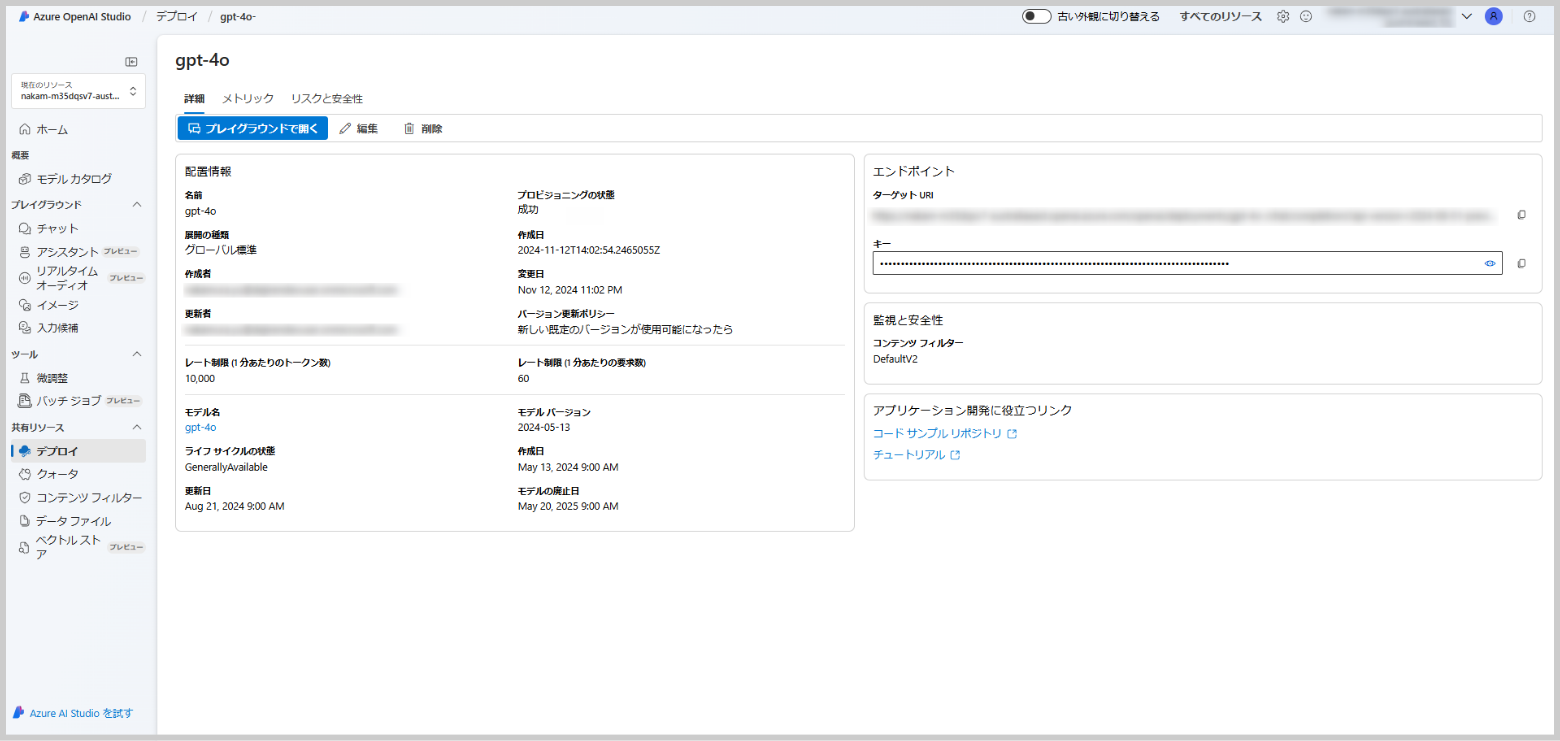Toggle 古い外観に切り替える switch
Viewport: 1560px width, 741px height.
pos(1036,16)
